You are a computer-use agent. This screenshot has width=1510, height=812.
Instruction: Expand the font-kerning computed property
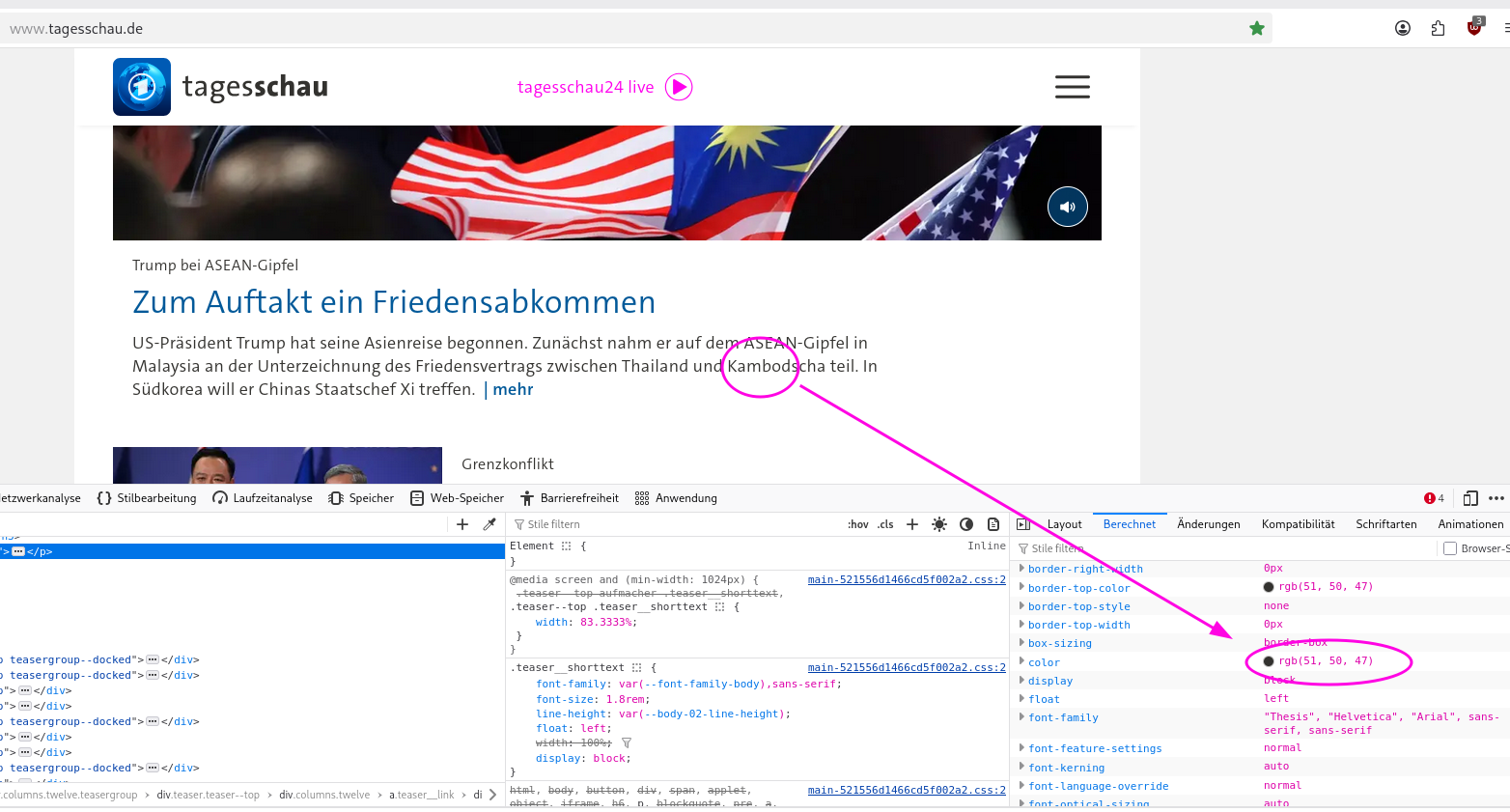pyautogui.click(x=1021, y=767)
